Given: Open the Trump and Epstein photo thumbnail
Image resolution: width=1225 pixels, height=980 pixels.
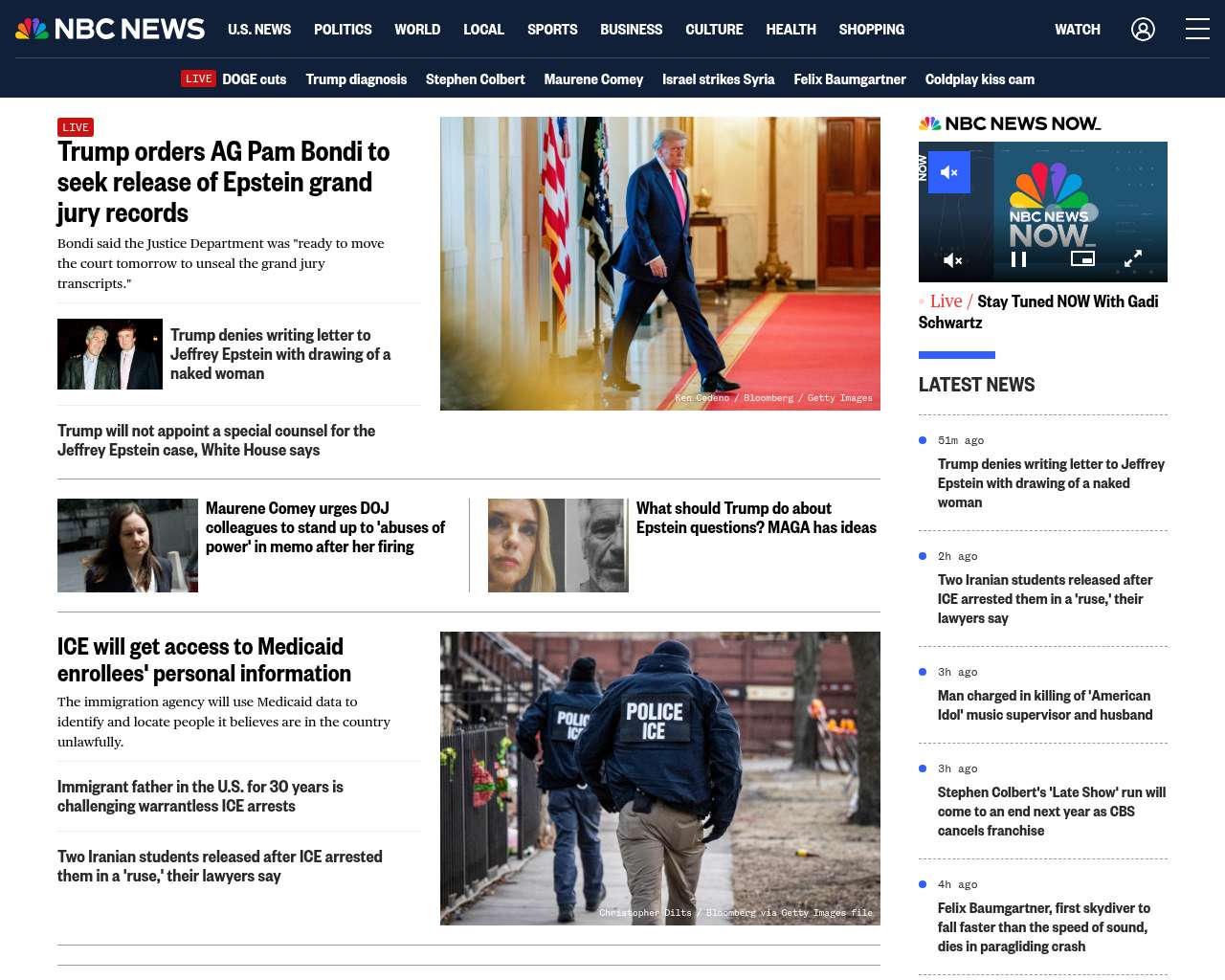Looking at the screenshot, I should [x=110, y=354].
